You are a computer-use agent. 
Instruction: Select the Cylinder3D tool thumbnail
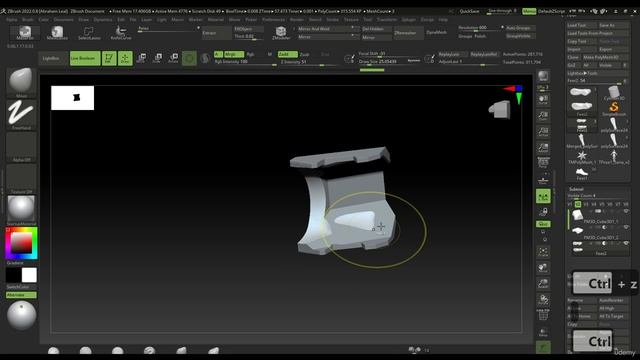click(x=613, y=93)
